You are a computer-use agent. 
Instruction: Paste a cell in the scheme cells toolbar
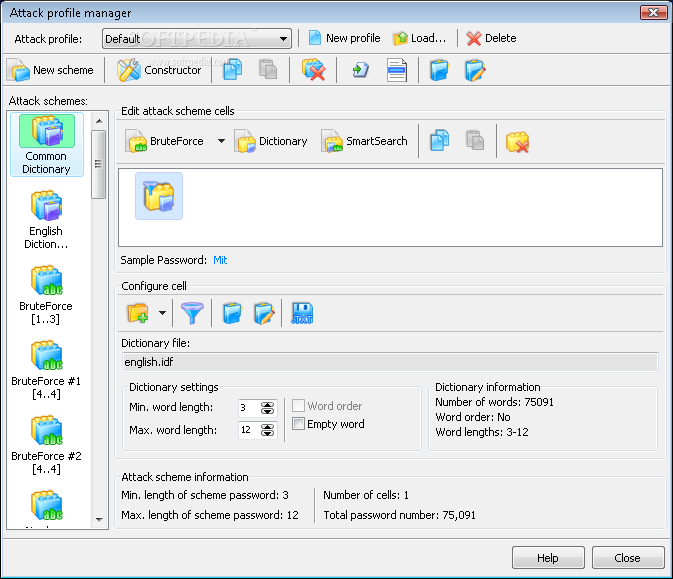475,141
